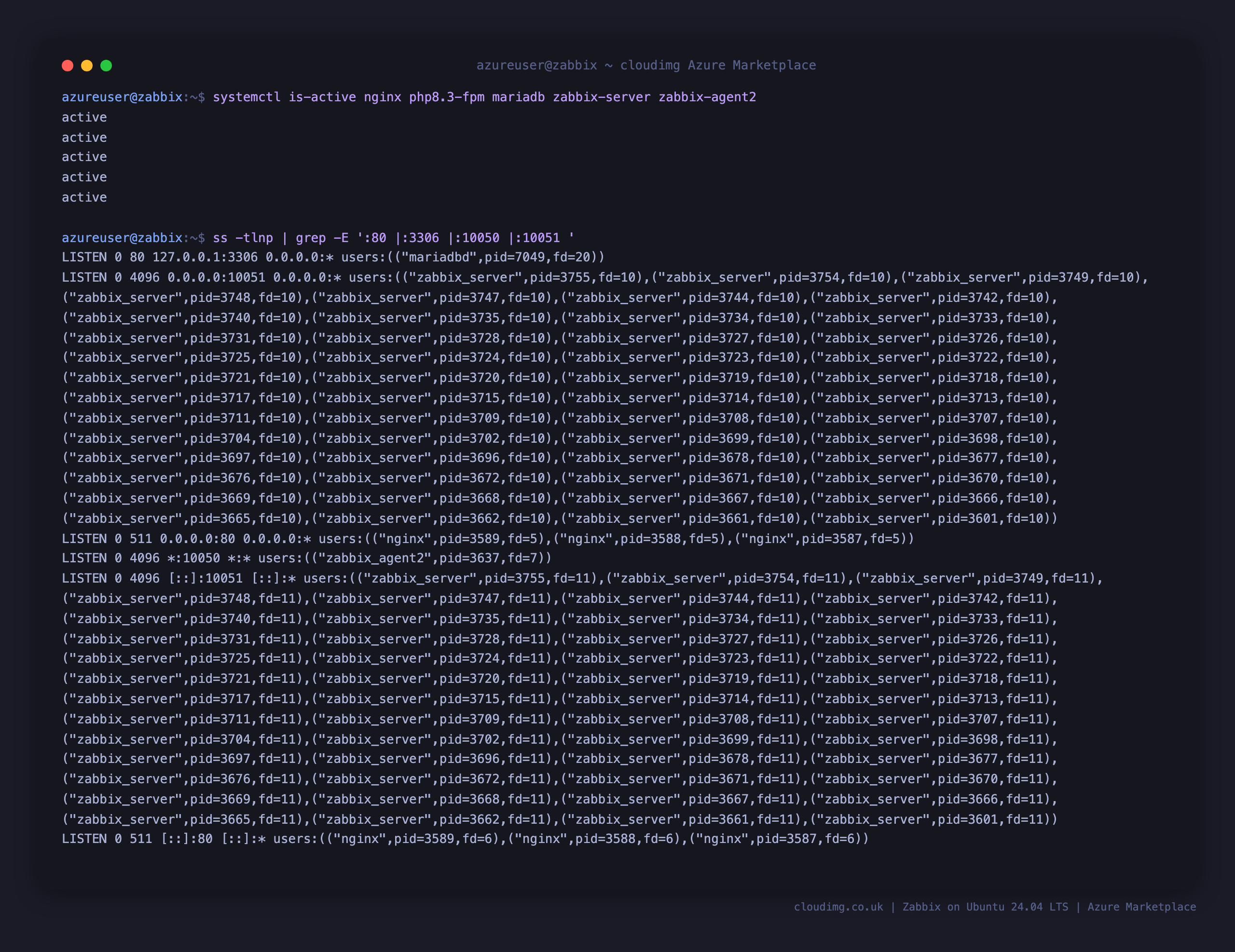This screenshot has width=1235, height=952.
Task: Click the line starting with pid=3717,fd=11
Action: 560,699
